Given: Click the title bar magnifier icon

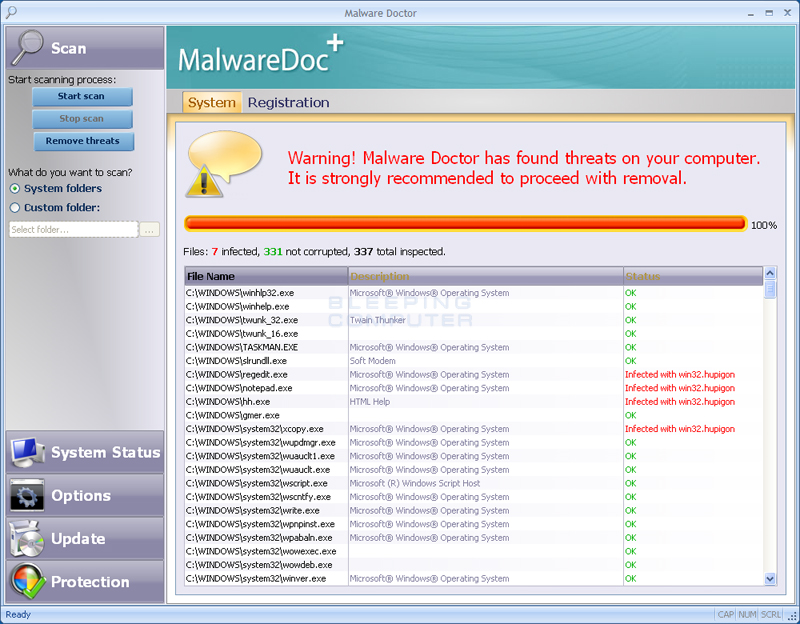Looking at the screenshot, I should tap(11, 12).
